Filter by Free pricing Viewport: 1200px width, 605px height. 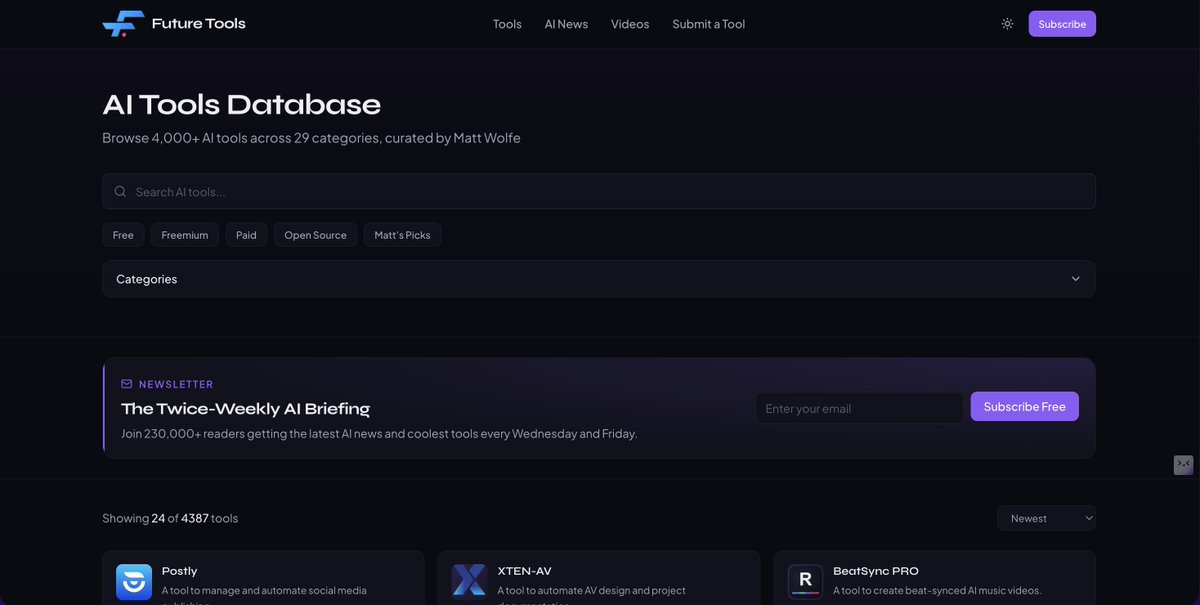[x=123, y=235]
